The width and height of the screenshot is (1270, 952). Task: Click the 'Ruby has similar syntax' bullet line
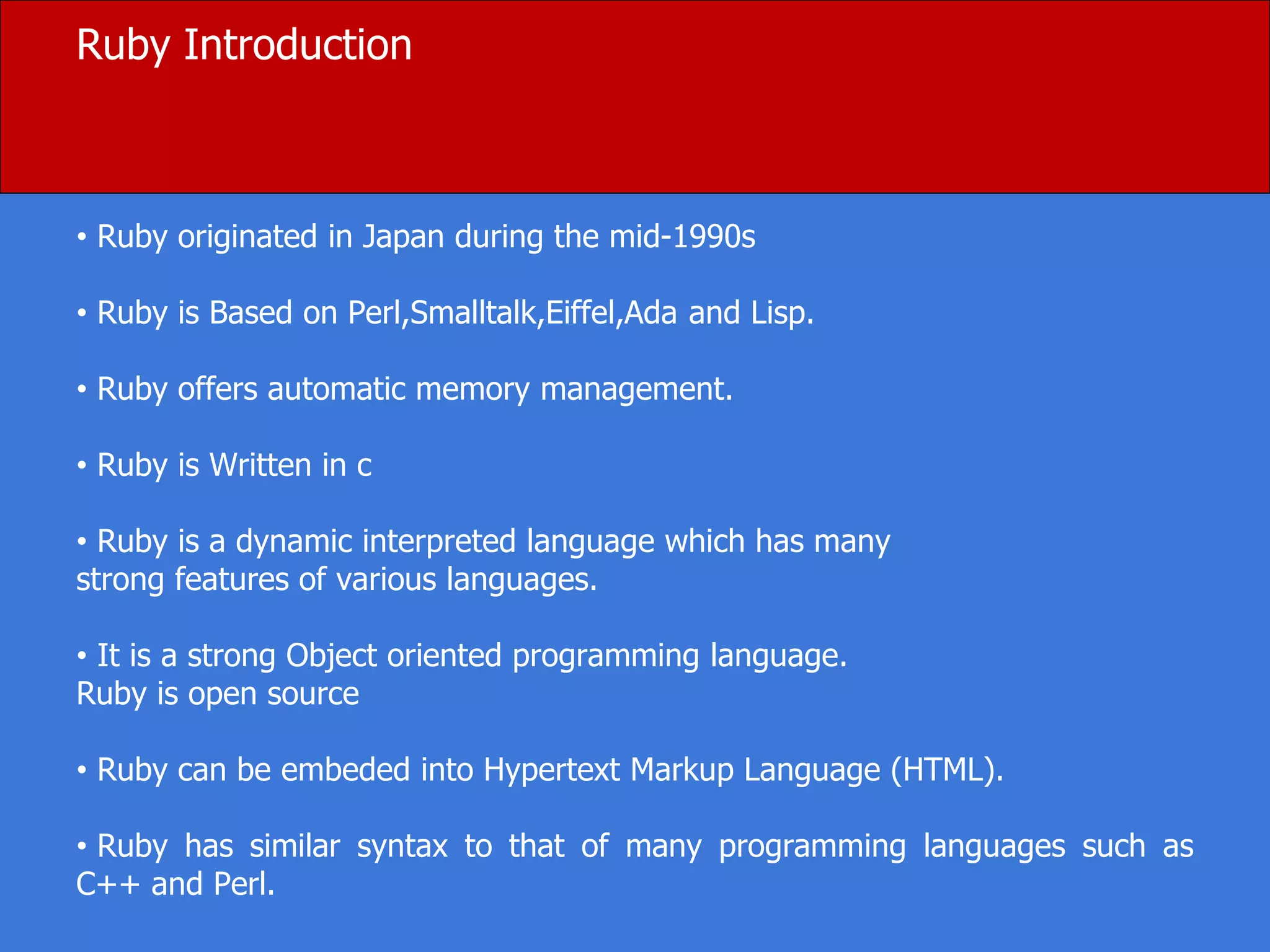pos(635,847)
